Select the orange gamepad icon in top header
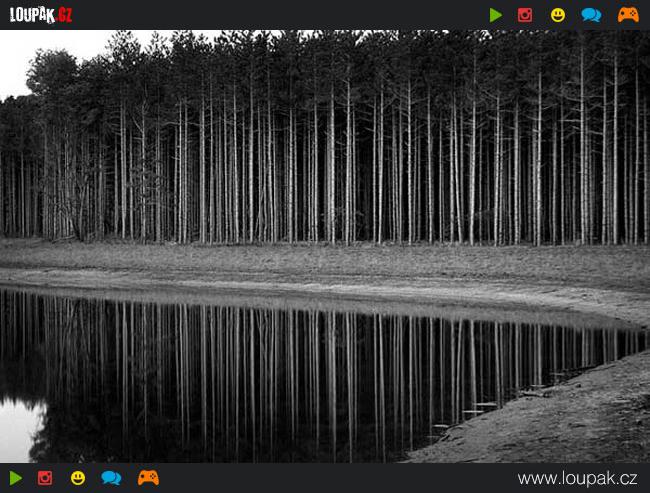The width and height of the screenshot is (650, 493). [x=628, y=15]
